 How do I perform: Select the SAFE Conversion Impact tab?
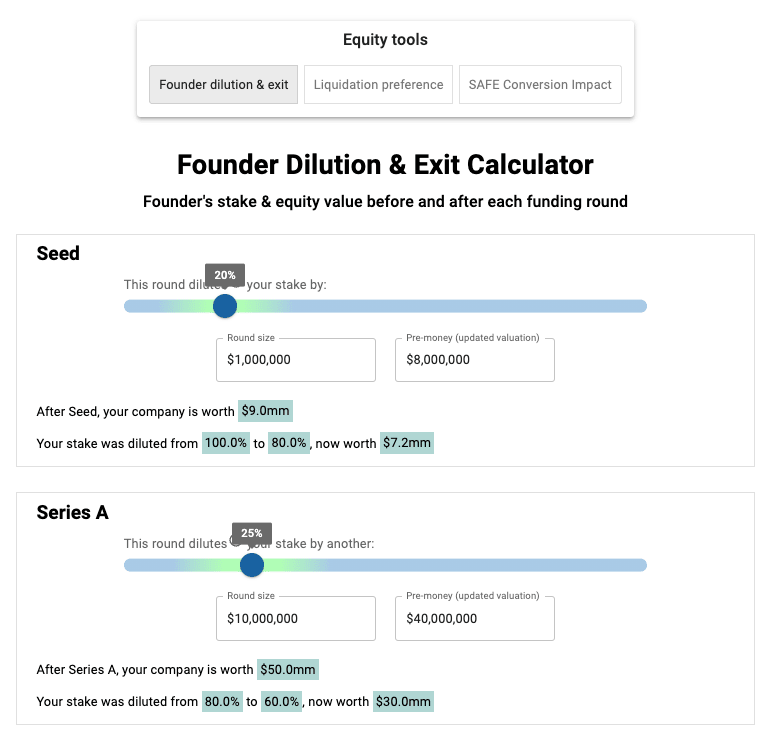[x=540, y=85]
